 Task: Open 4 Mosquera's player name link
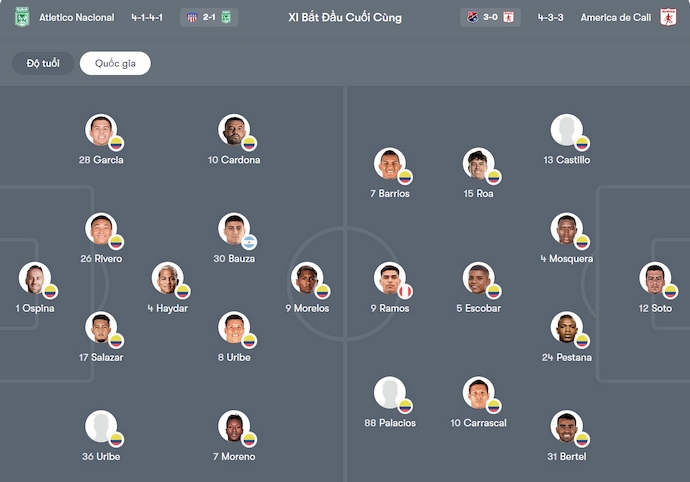(x=566, y=259)
